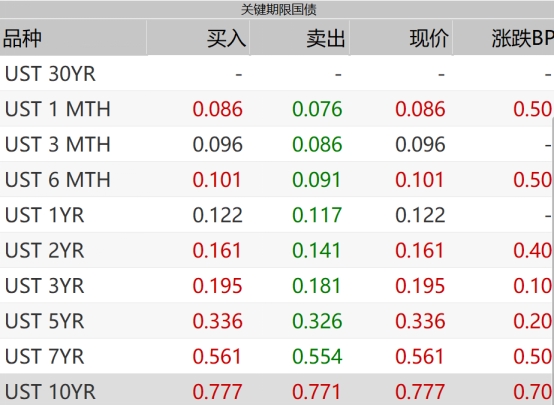
Task: Select the UST 6 MTH row label
Action: 58,180
